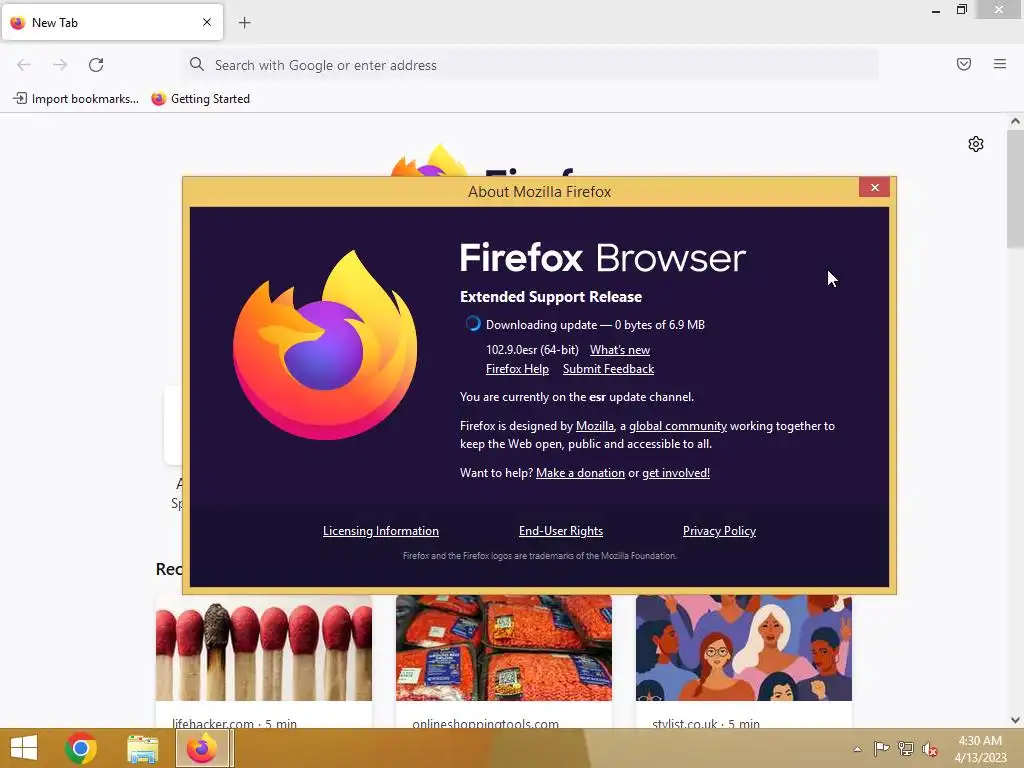
Task: Open the What's new link
Action: click(x=620, y=350)
